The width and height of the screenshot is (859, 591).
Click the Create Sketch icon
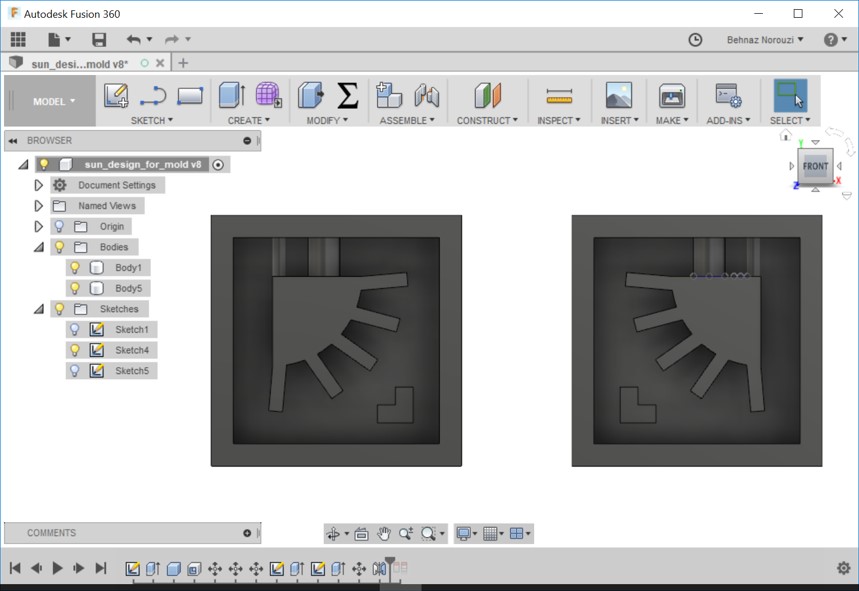[x=116, y=95]
